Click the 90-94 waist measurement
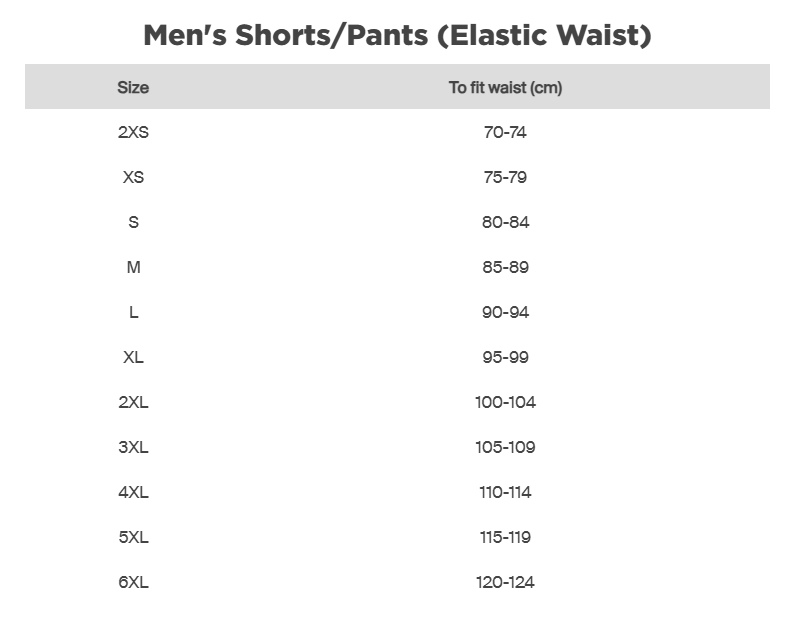 (505, 312)
